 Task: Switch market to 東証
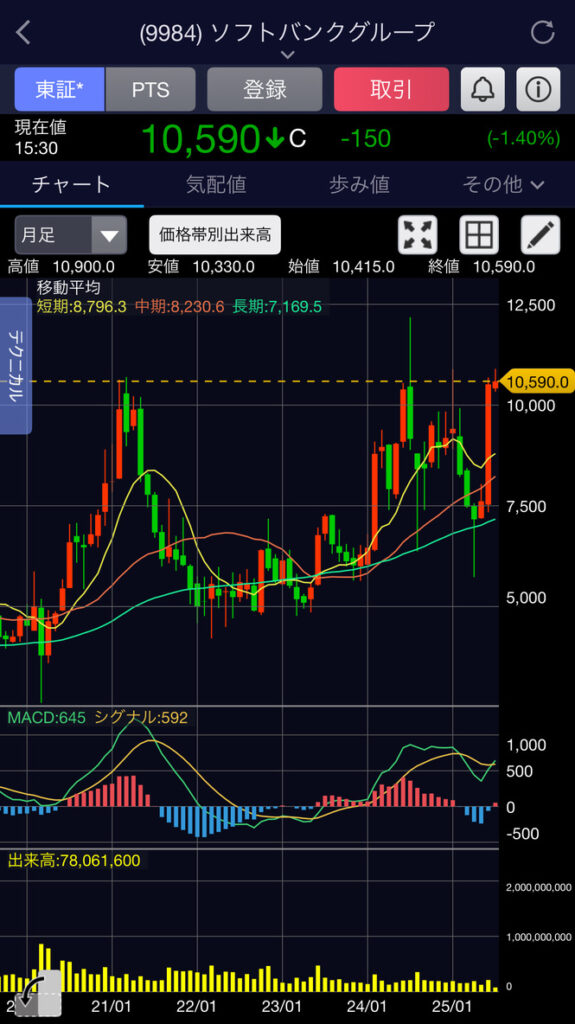(59, 89)
